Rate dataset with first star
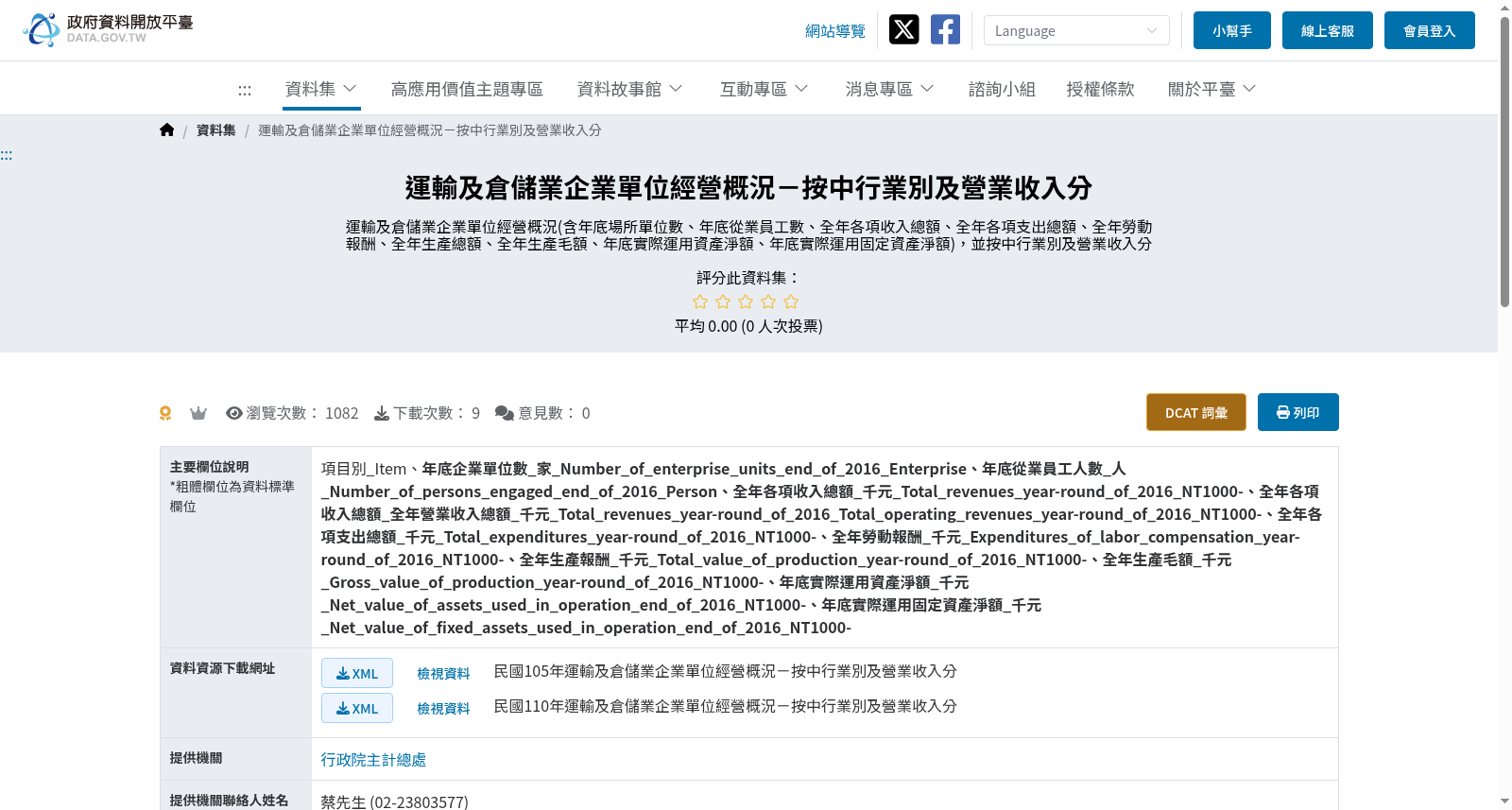1512x810 pixels. click(x=700, y=302)
